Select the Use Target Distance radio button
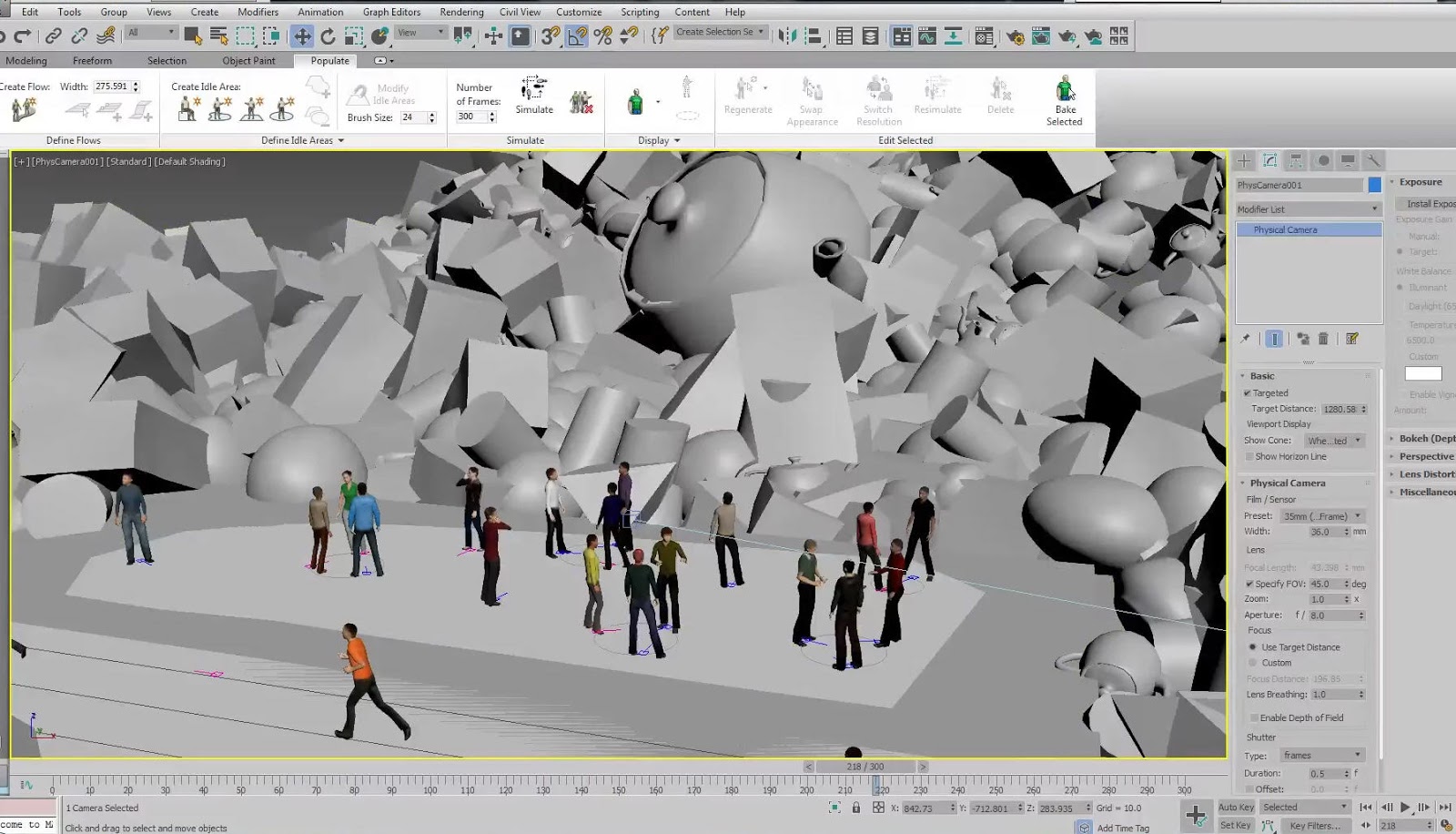 1253,647
